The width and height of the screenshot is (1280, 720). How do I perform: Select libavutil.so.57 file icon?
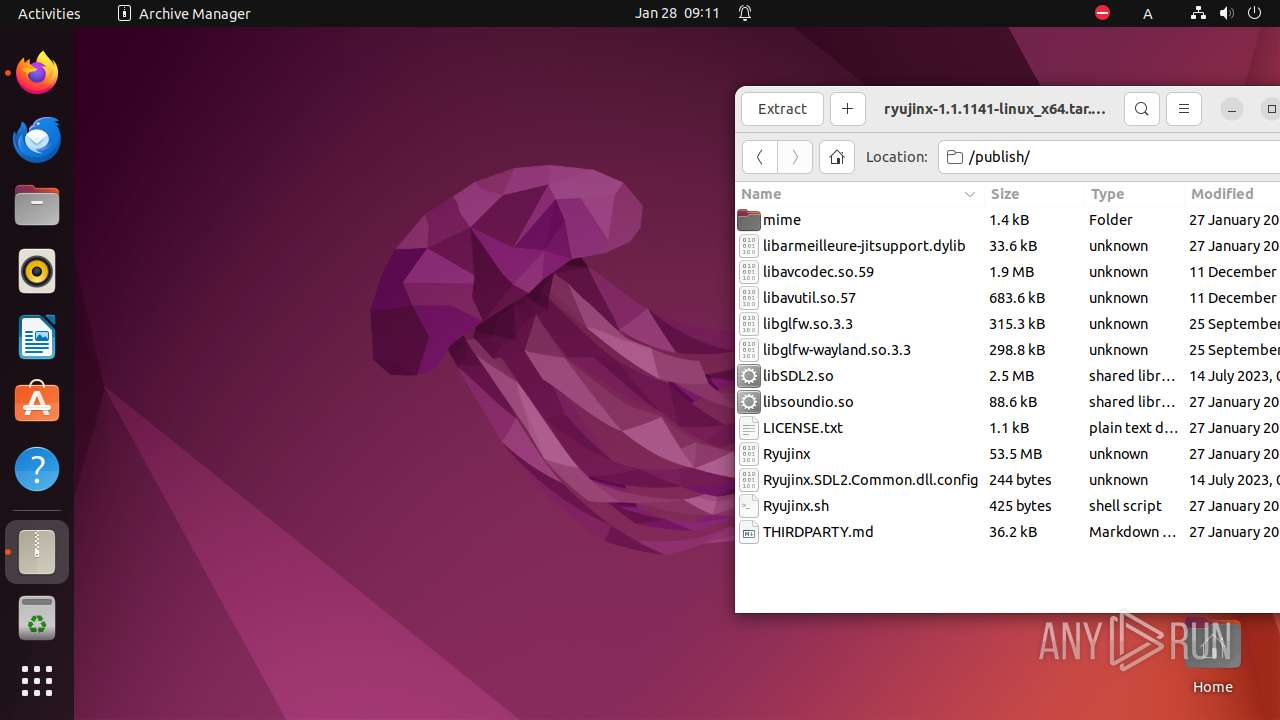tap(749, 298)
